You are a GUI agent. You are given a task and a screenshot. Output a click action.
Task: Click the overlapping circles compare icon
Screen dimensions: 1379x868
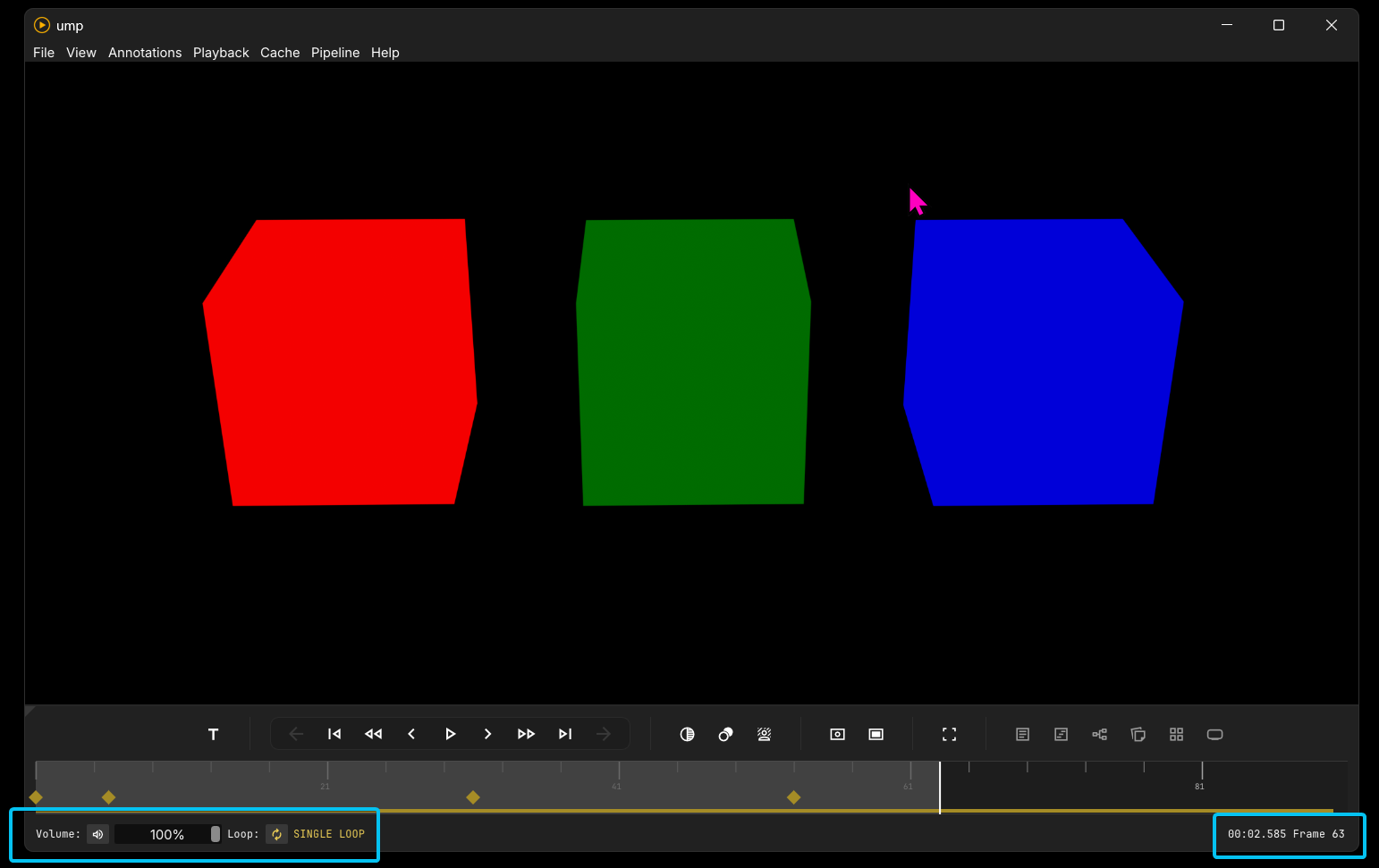point(725,734)
